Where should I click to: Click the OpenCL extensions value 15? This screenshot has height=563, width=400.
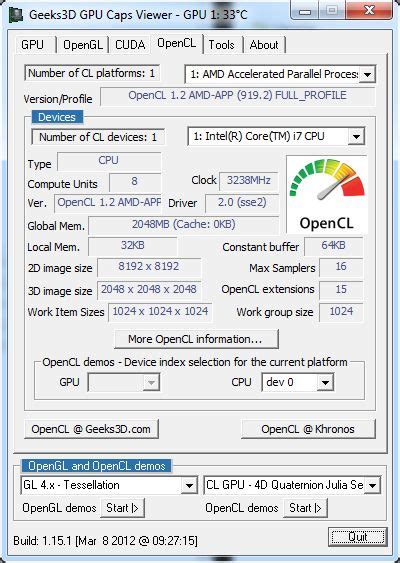pos(341,290)
